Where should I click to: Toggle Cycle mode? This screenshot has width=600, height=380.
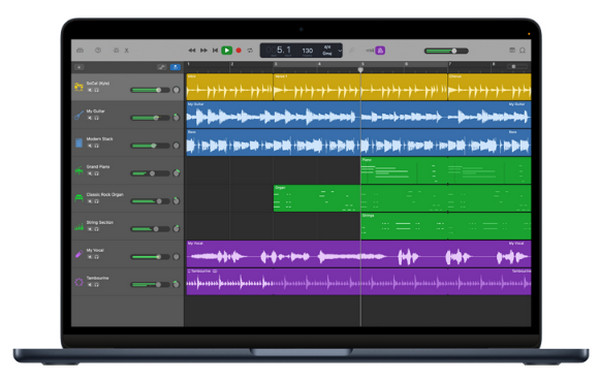250,51
